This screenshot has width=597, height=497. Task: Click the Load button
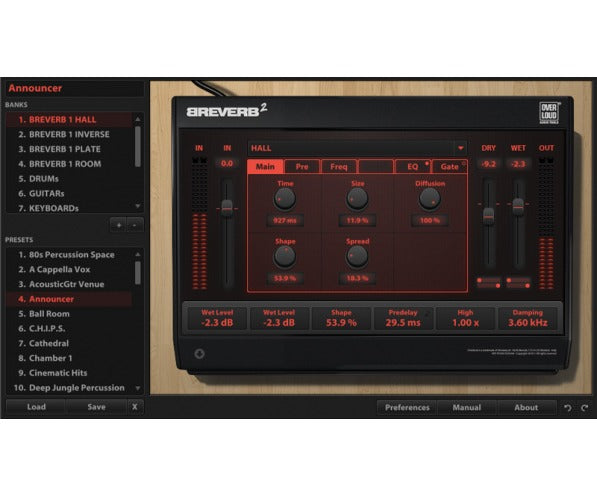36,407
